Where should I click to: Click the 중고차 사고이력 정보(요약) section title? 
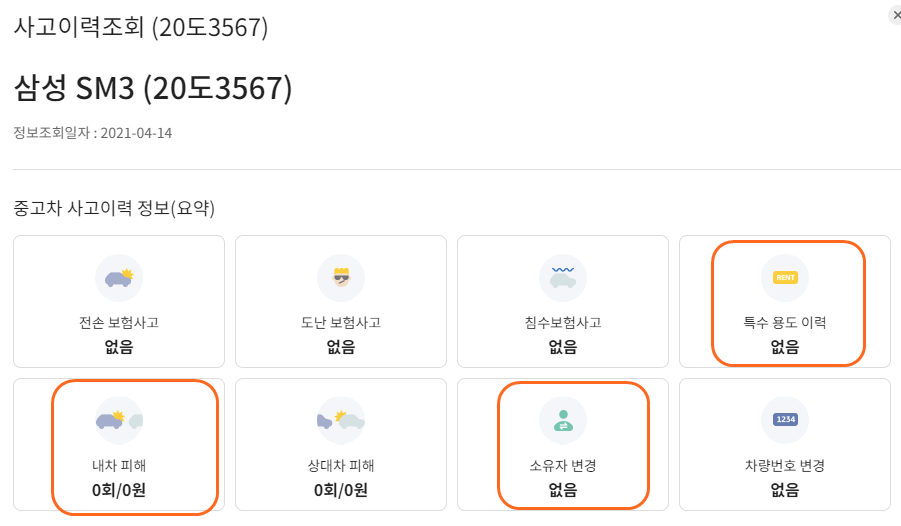[114, 208]
